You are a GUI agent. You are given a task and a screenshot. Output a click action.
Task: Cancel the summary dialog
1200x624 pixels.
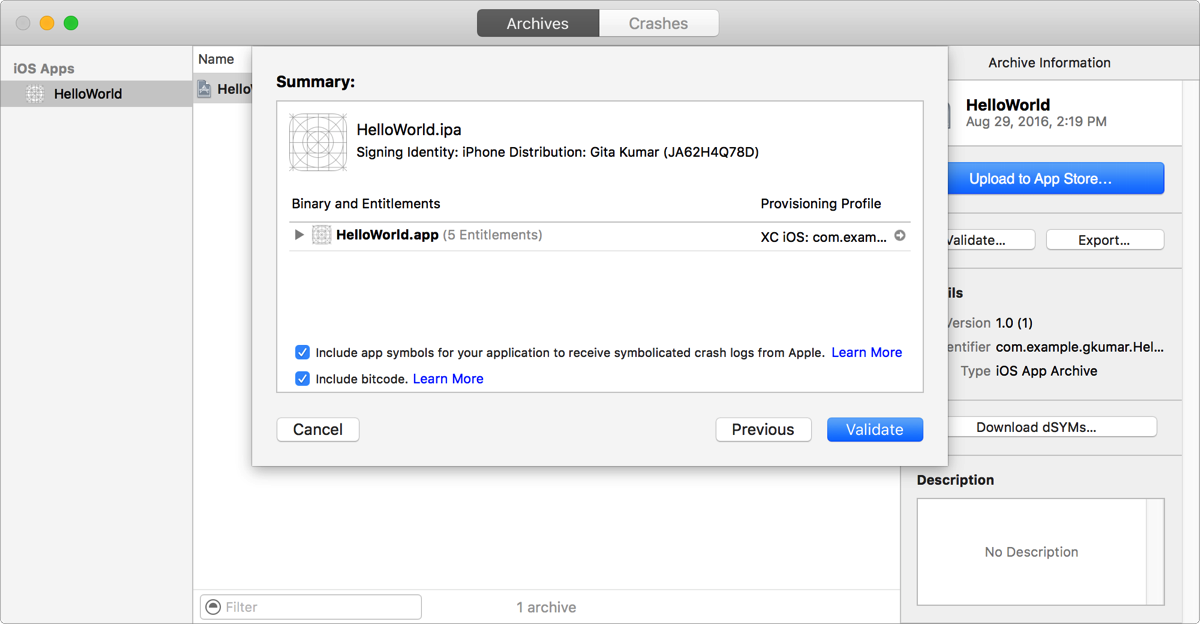tap(318, 429)
